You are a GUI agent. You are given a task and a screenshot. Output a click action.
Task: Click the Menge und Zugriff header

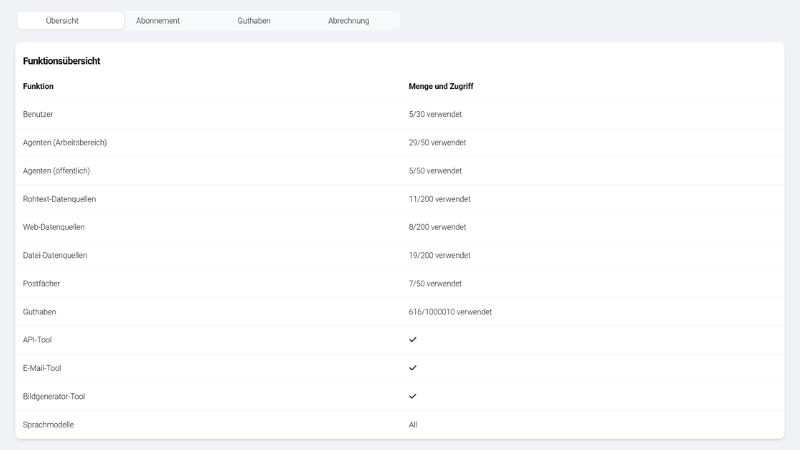point(441,86)
